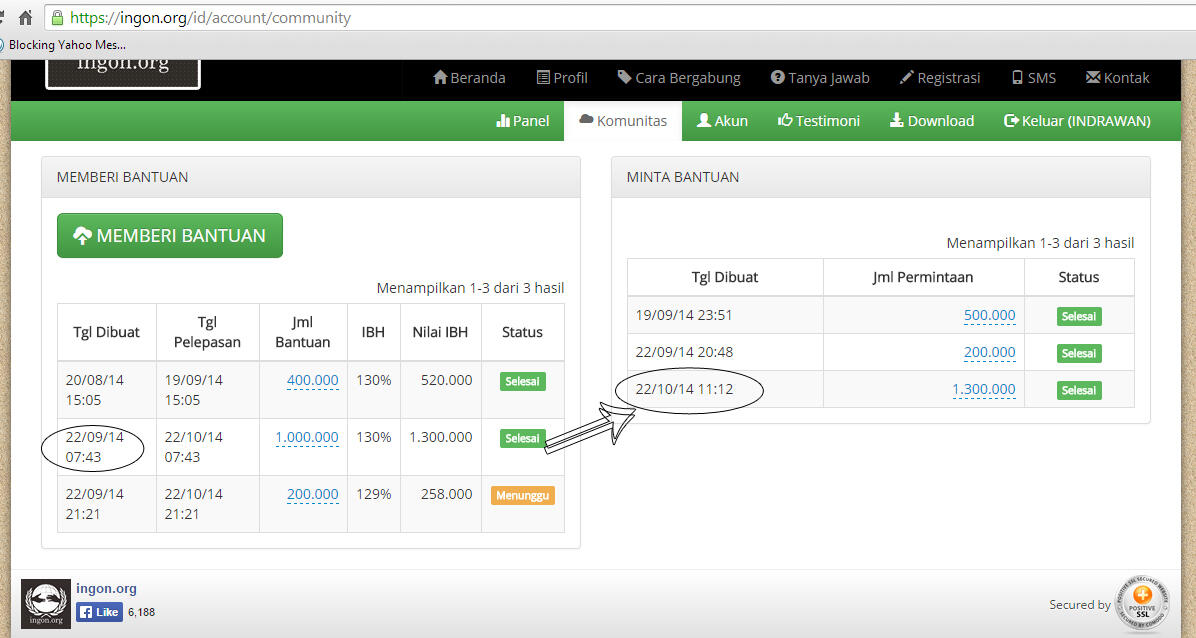Open the Download tab
The width and height of the screenshot is (1196, 638).
[x=932, y=121]
